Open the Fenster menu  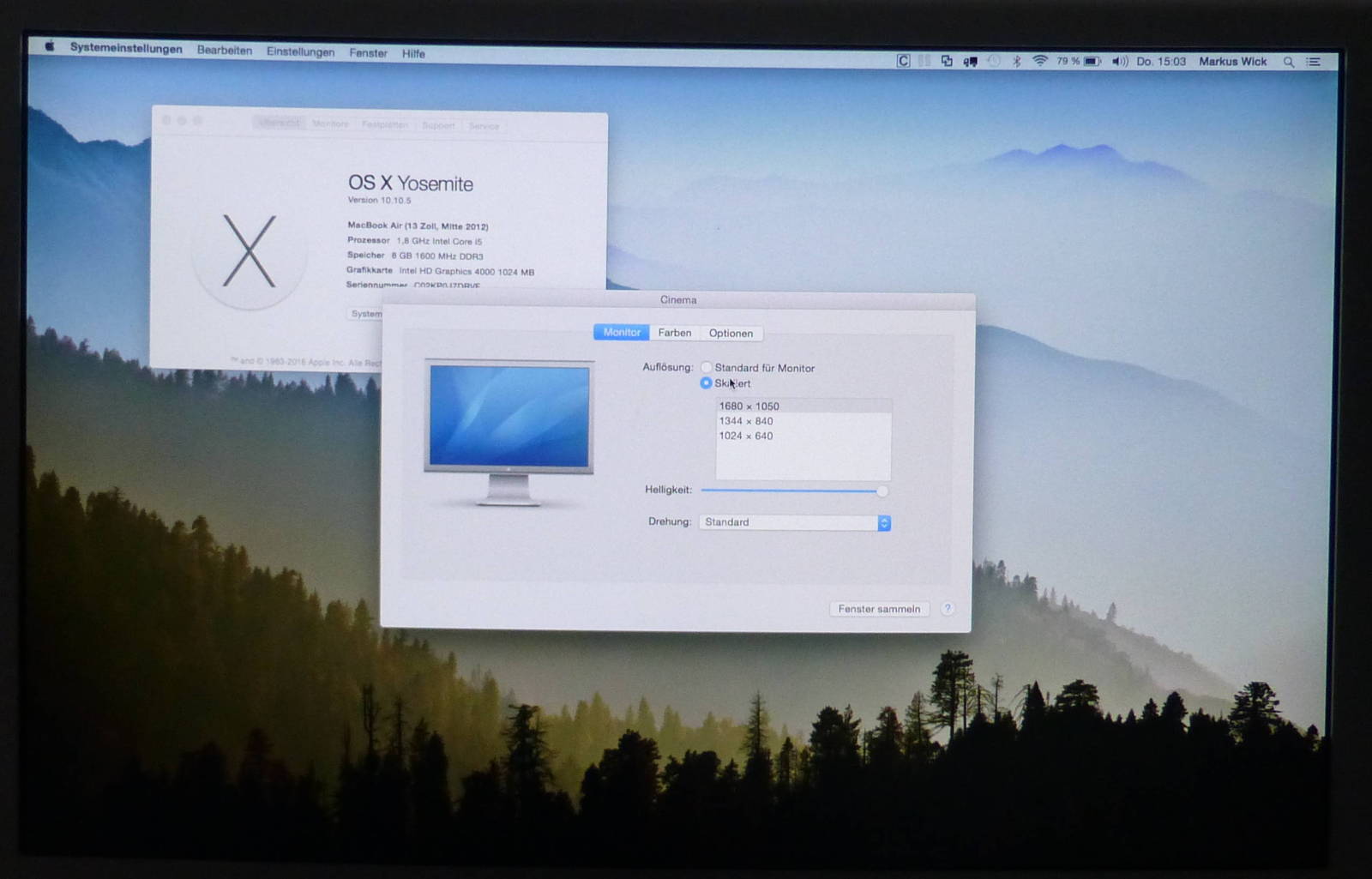368,53
